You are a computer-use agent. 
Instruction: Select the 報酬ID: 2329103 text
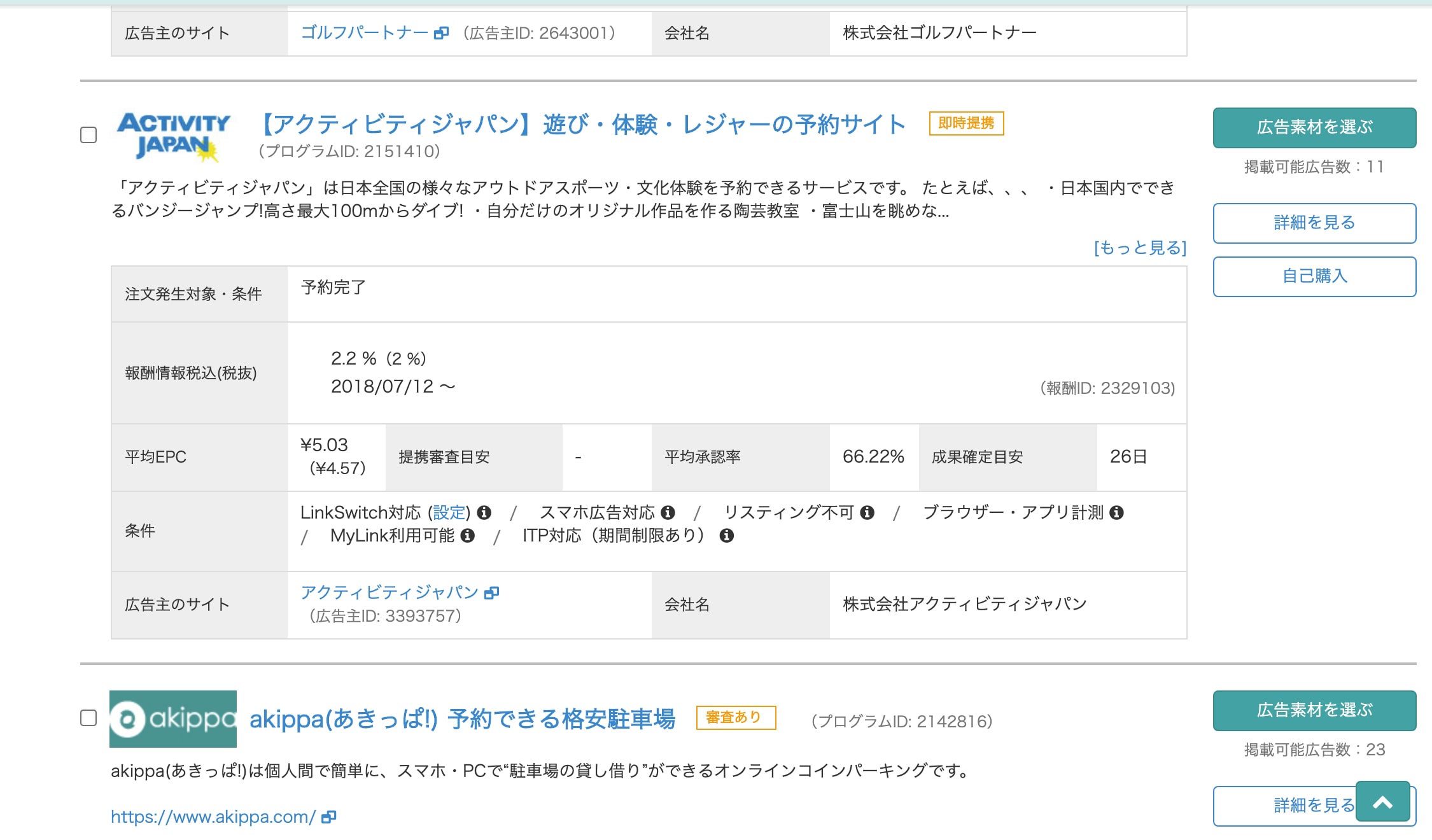[x=1107, y=388]
